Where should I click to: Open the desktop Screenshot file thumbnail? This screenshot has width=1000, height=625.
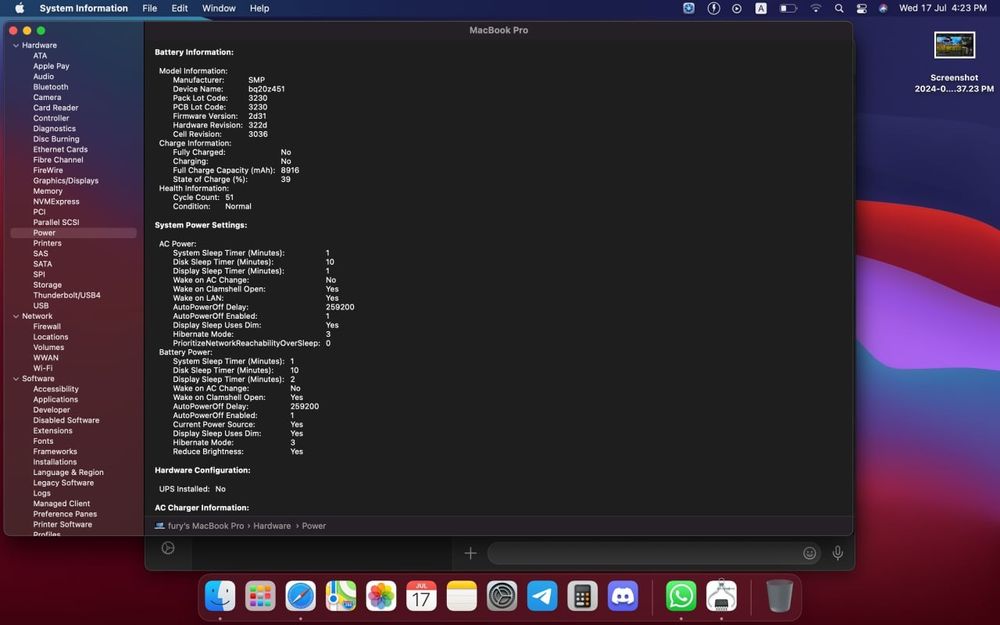(954, 45)
